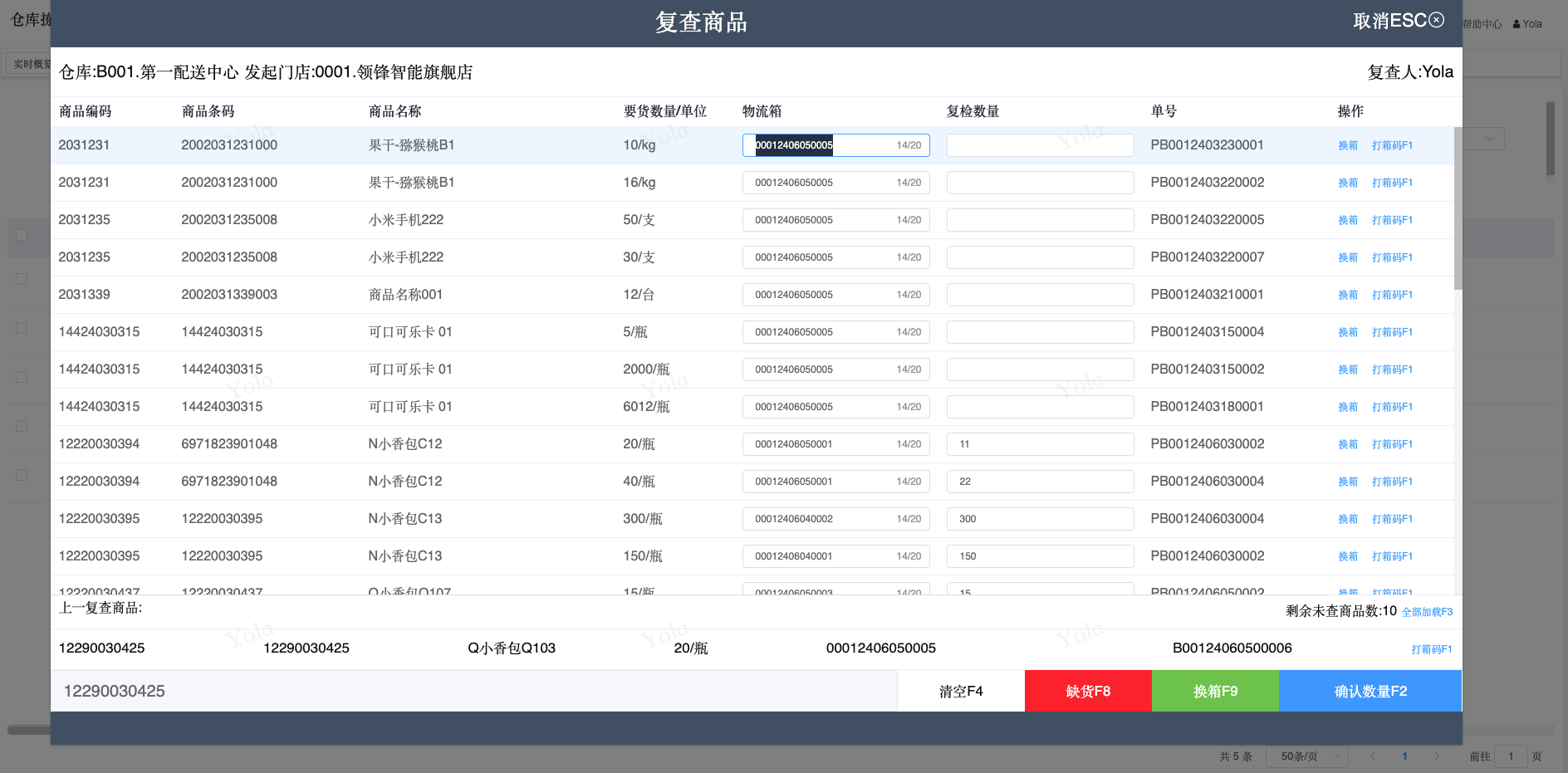Click 打箱码F1 in last reviewed product row
Screen dimensions: 1568x773
click(1431, 649)
